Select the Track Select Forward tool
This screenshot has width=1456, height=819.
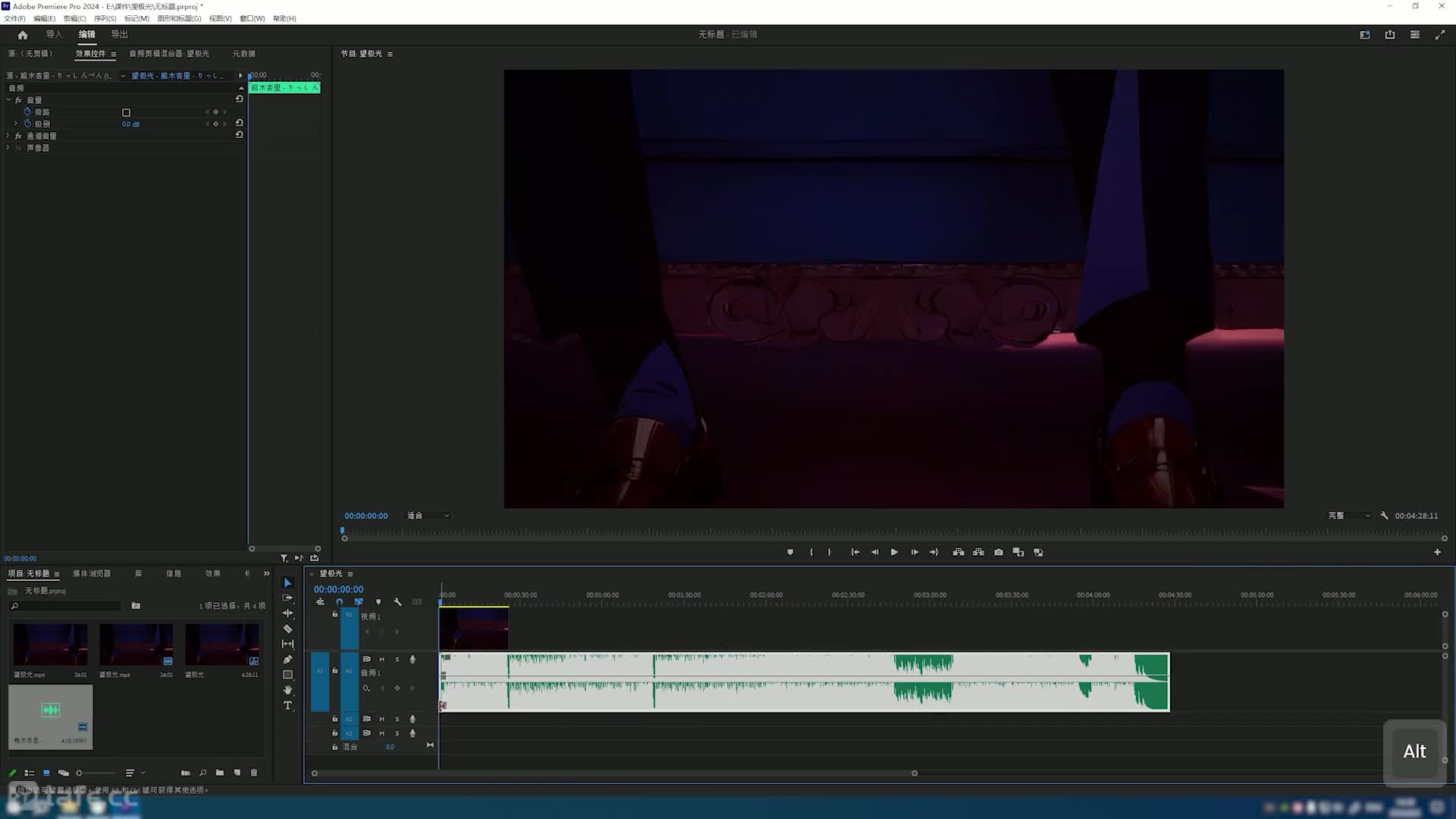(x=287, y=598)
